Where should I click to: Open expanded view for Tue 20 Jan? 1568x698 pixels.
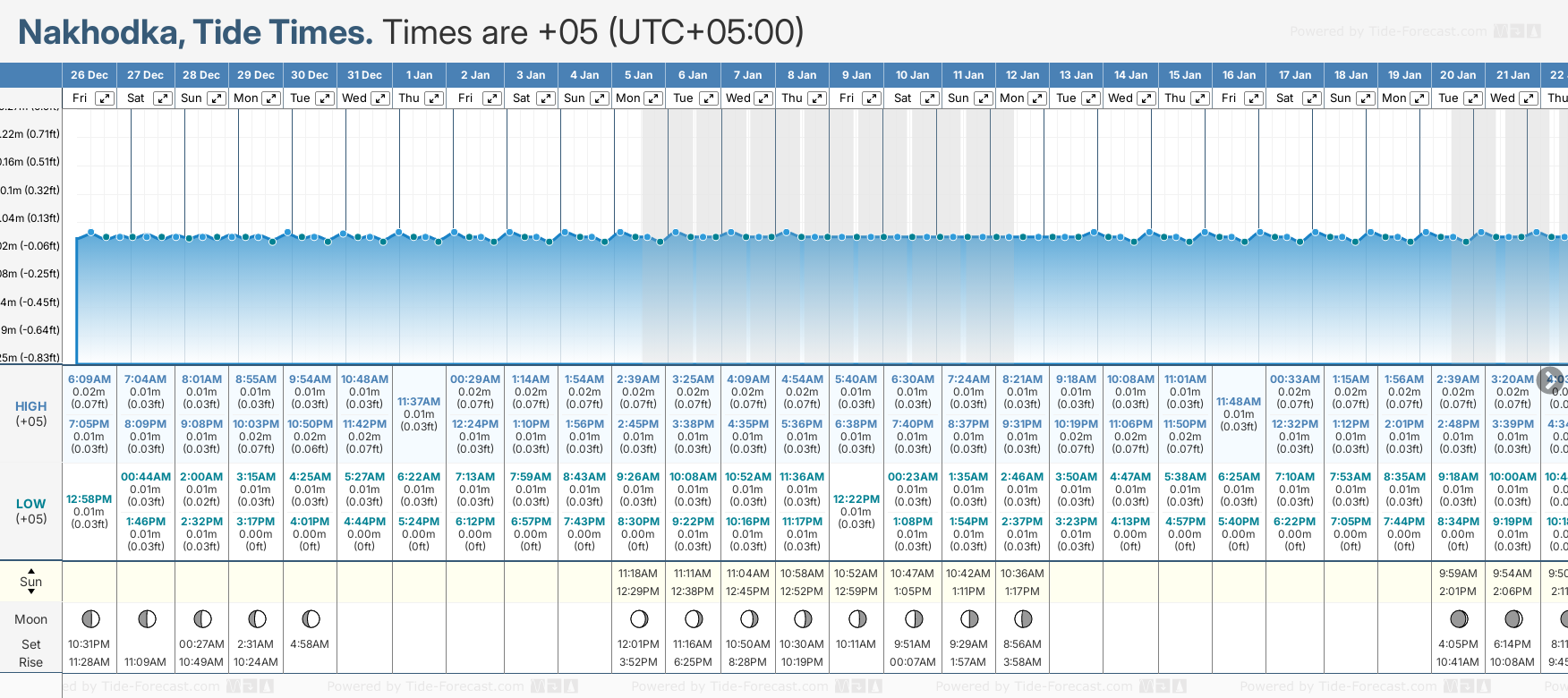tap(1472, 98)
